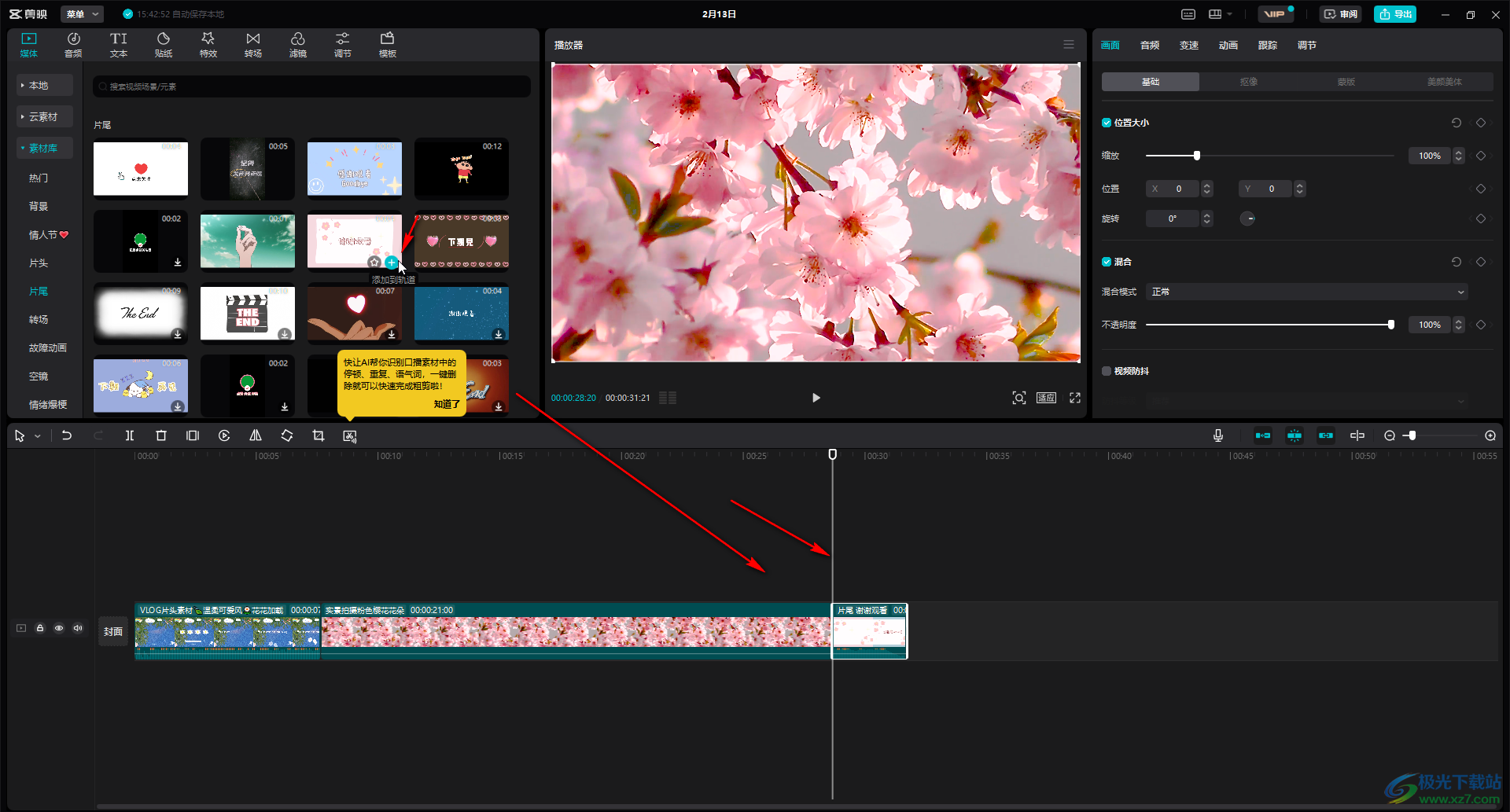Uncheck the Position & Size (位置大小) checkbox

(x=1107, y=123)
